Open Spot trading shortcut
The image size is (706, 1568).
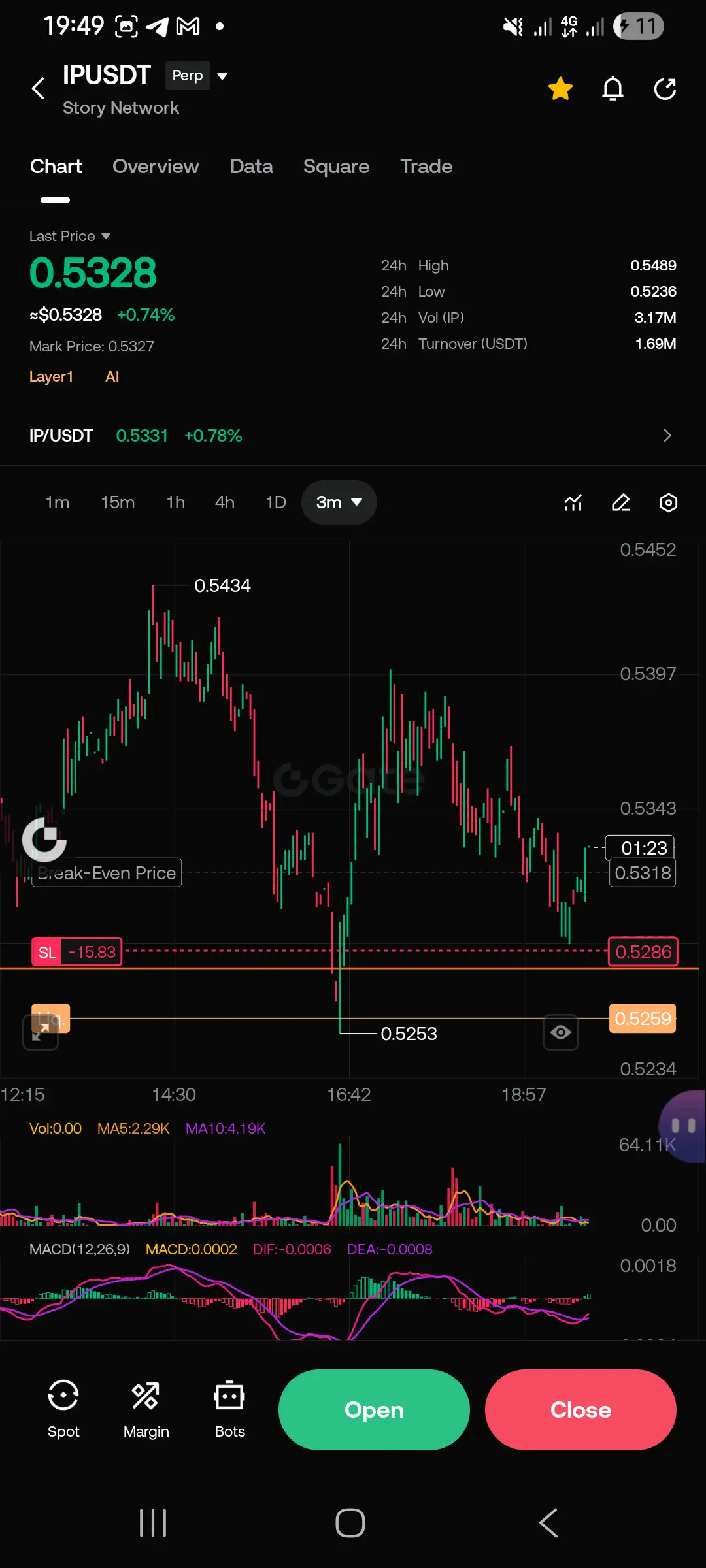coord(63,1409)
